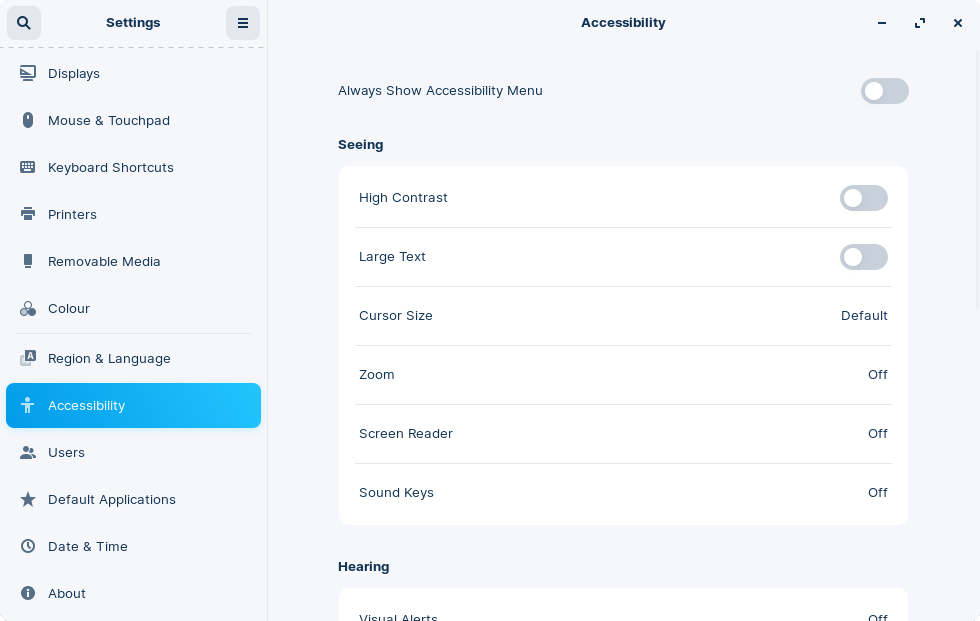Click the Displays sidebar icon

pos(29,73)
